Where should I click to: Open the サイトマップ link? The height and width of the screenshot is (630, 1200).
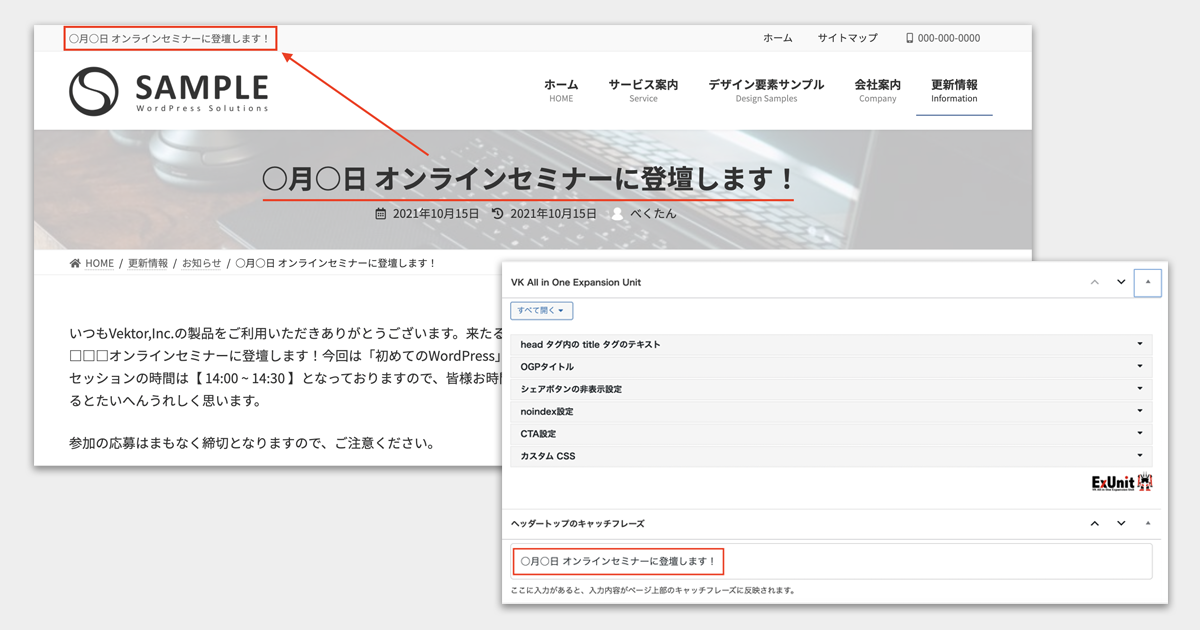coord(848,38)
